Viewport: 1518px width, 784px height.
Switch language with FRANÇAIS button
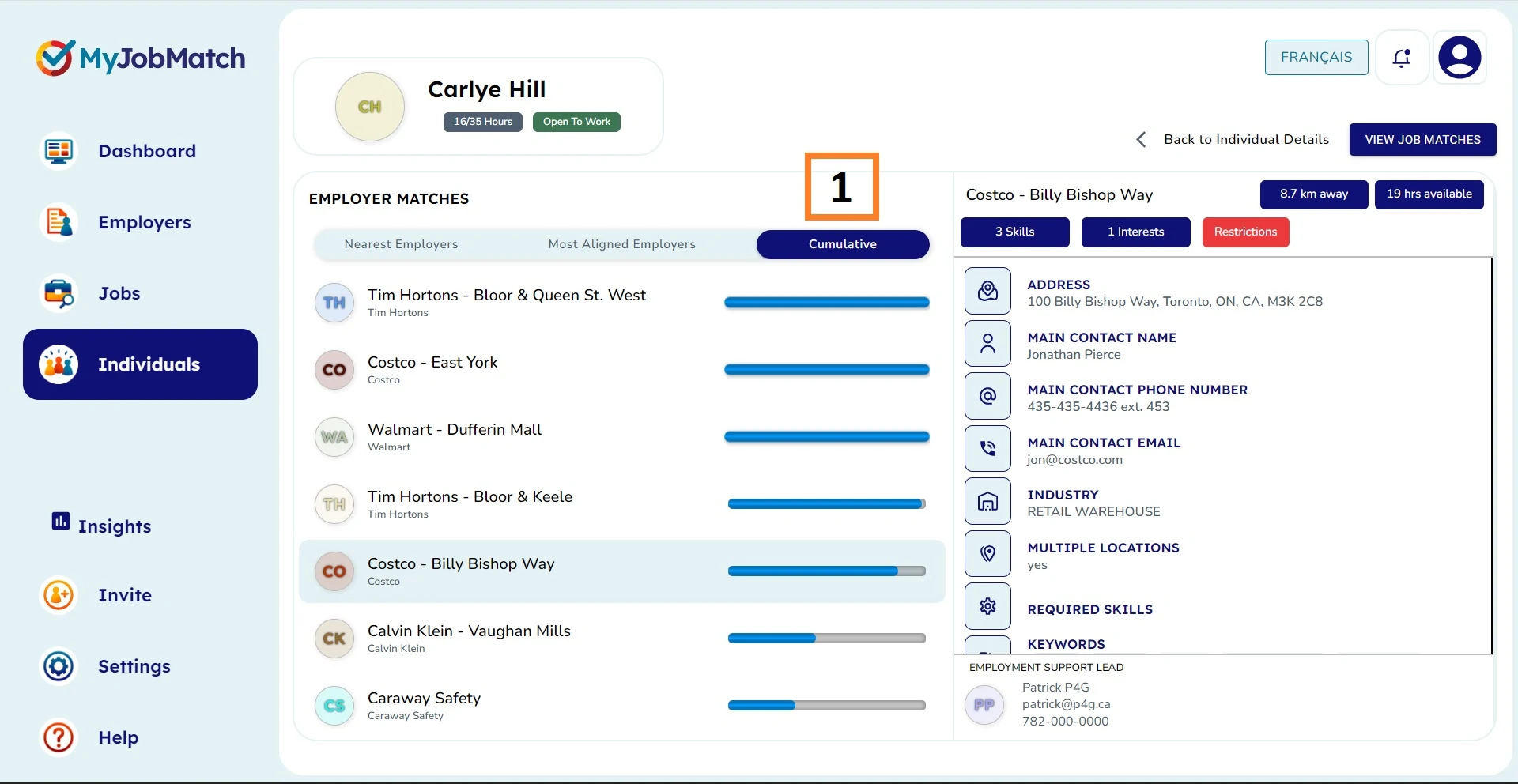pos(1316,58)
